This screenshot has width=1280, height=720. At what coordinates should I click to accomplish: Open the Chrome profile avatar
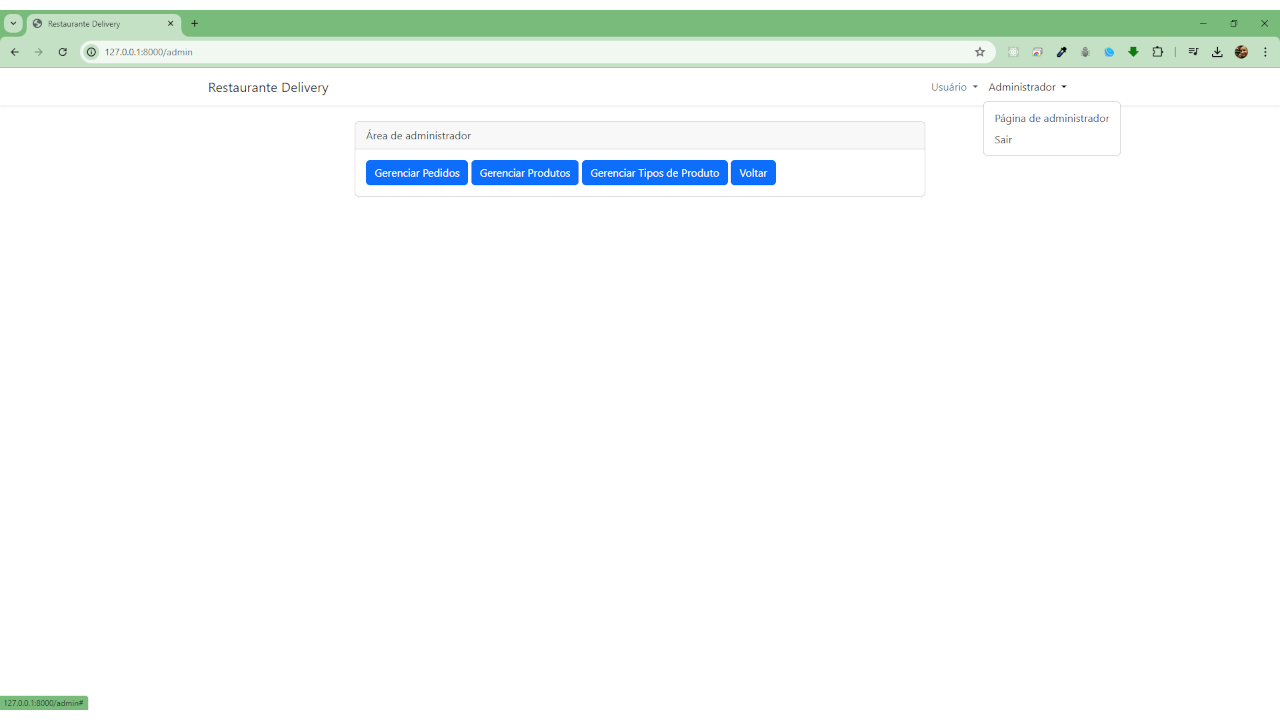1241,52
